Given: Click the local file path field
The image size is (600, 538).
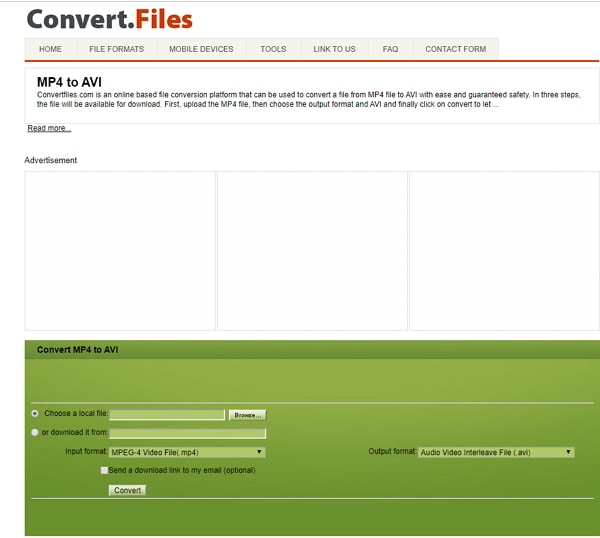Looking at the screenshot, I should 167,415.
